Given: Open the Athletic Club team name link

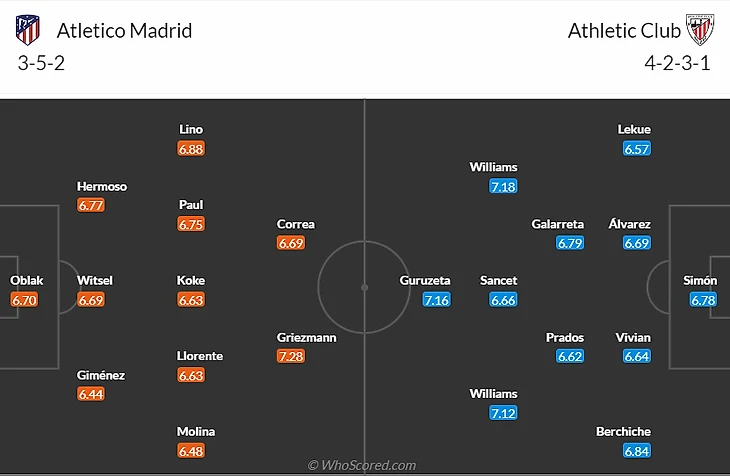Looking at the screenshot, I should pos(617,30).
